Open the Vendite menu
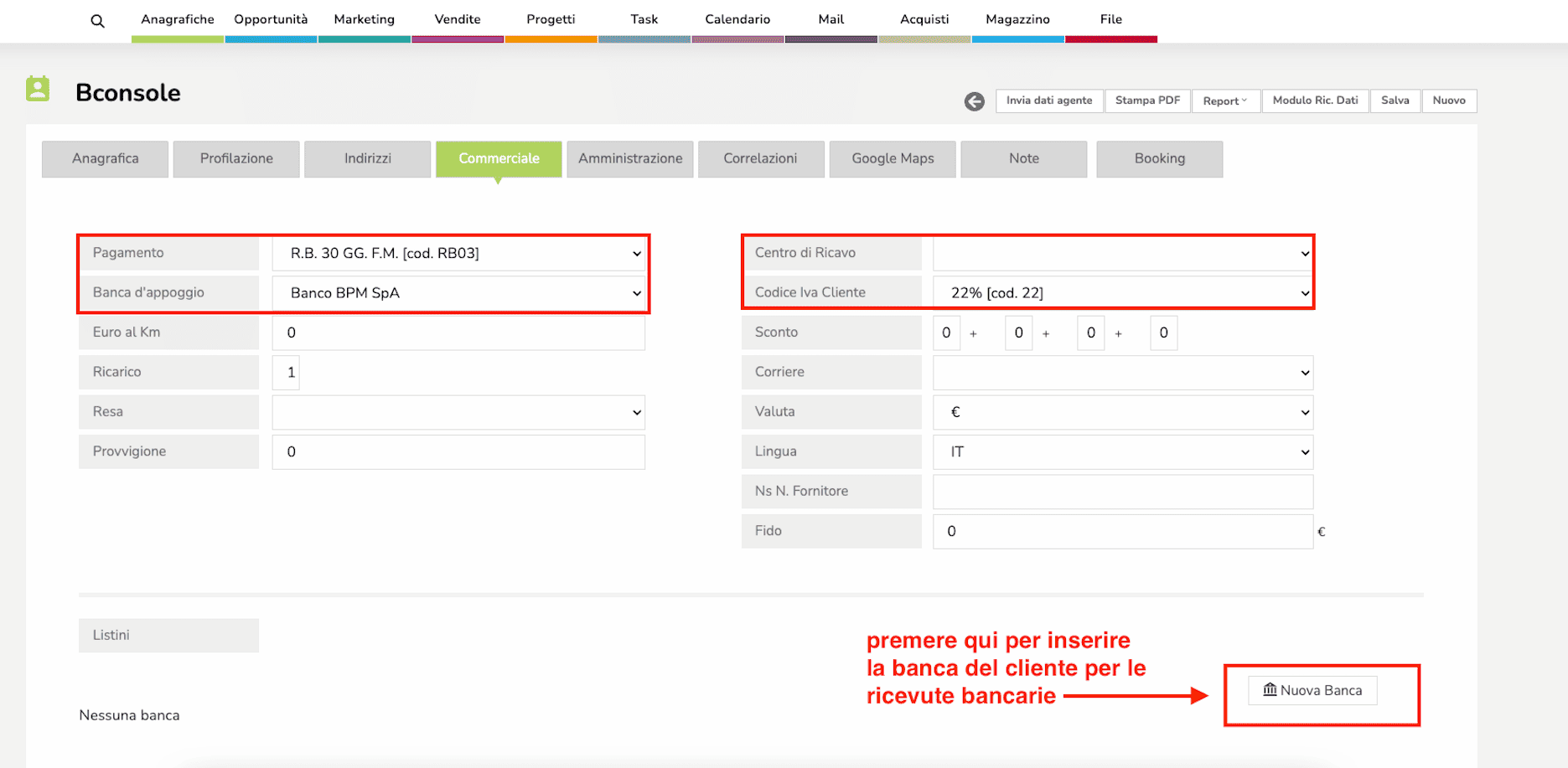Image resolution: width=1568 pixels, height=768 pixels. [x=458, y=19]
